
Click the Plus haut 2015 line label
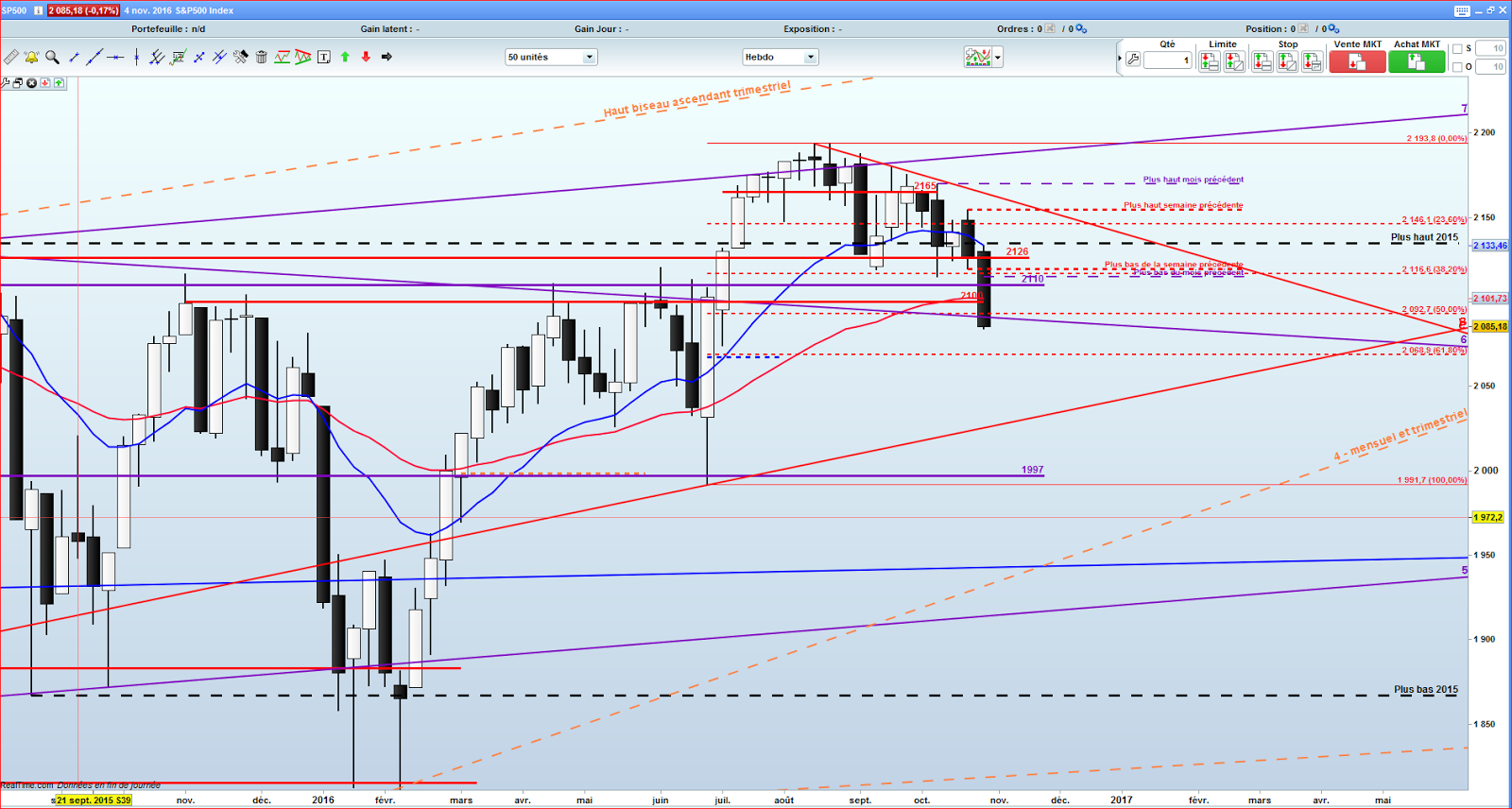(1424, 237)
